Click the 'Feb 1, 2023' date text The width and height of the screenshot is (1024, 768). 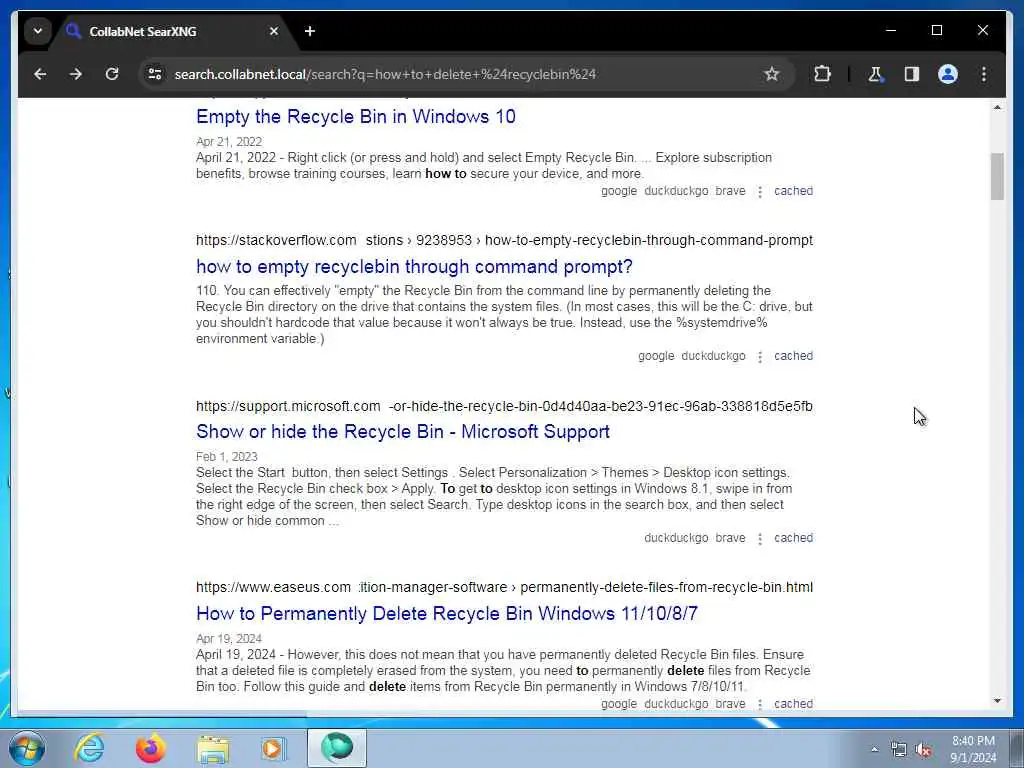(227, 456)
